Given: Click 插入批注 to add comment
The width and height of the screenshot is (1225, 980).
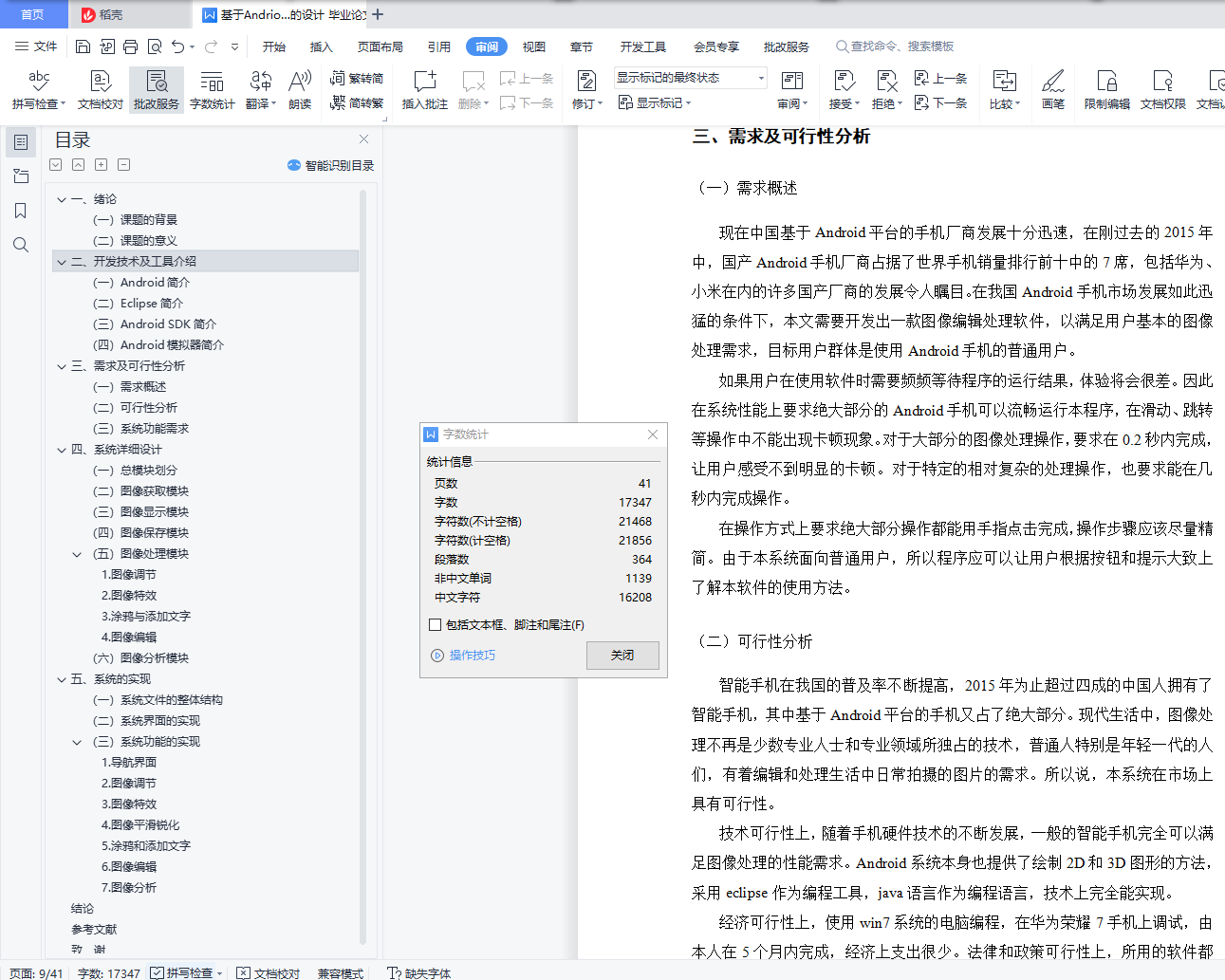Looking at the screenshot, I should click(x=424, y=90).
